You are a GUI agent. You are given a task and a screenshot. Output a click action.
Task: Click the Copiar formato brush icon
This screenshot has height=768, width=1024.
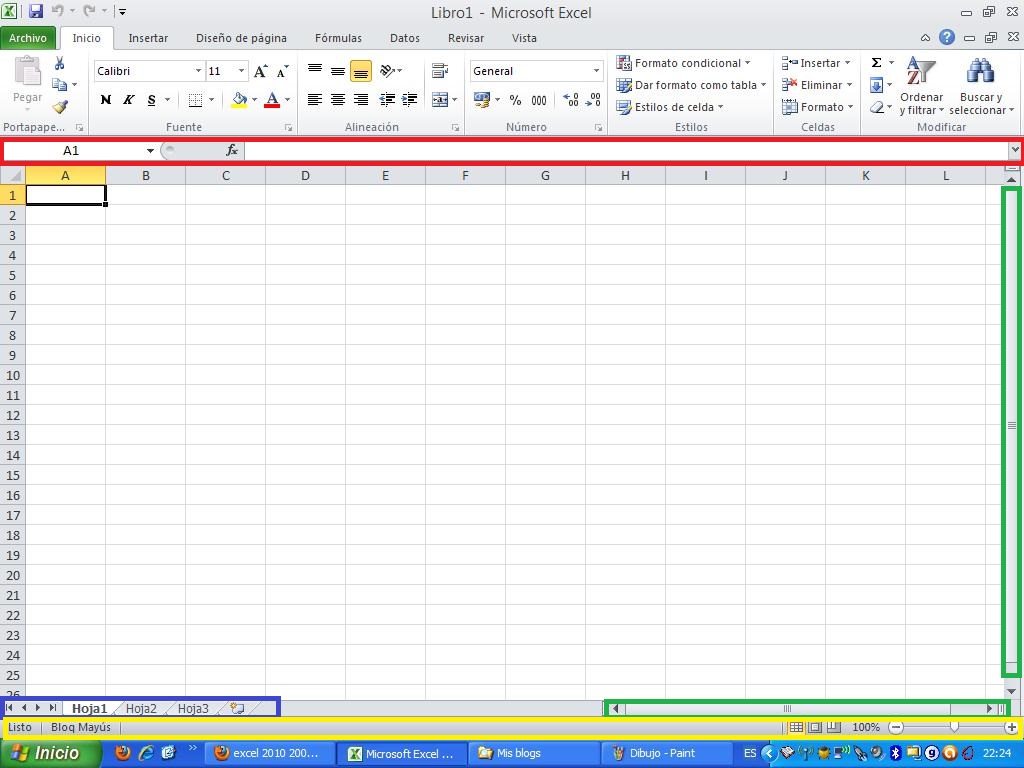(59, 106)
